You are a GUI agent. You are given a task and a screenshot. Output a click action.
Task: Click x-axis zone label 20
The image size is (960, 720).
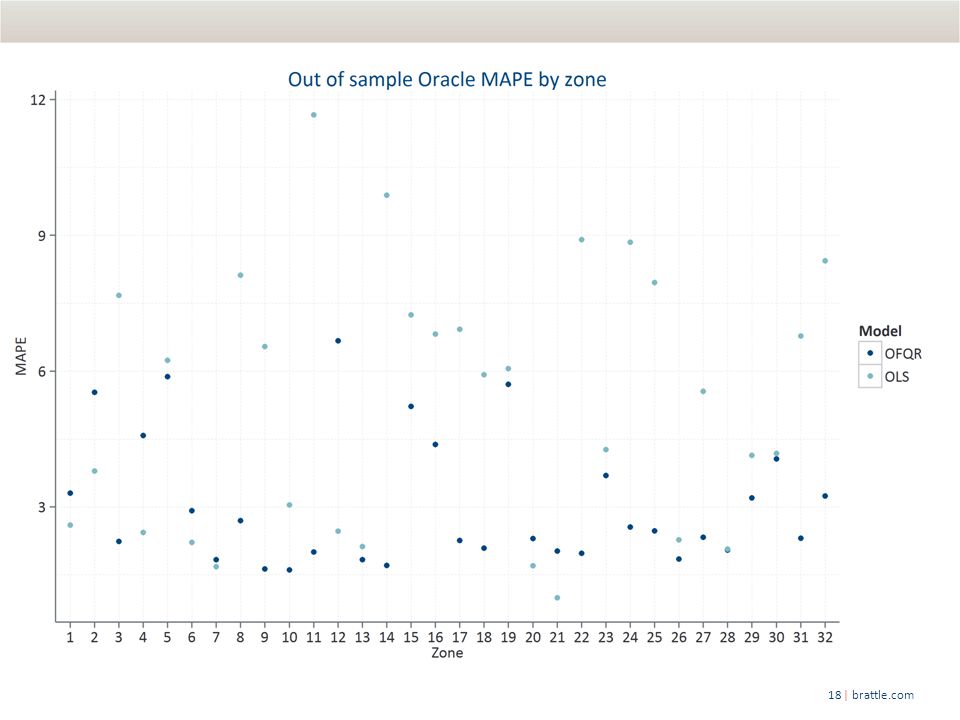533,637
